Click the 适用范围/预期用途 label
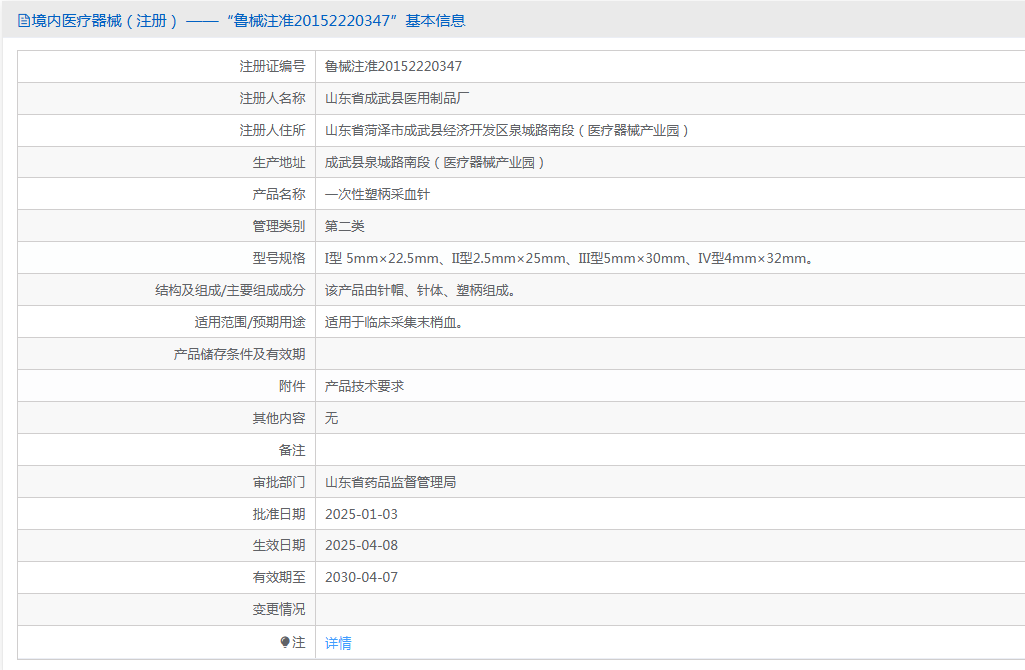Viewport: 1025px width, 670px height. [250, 322]
